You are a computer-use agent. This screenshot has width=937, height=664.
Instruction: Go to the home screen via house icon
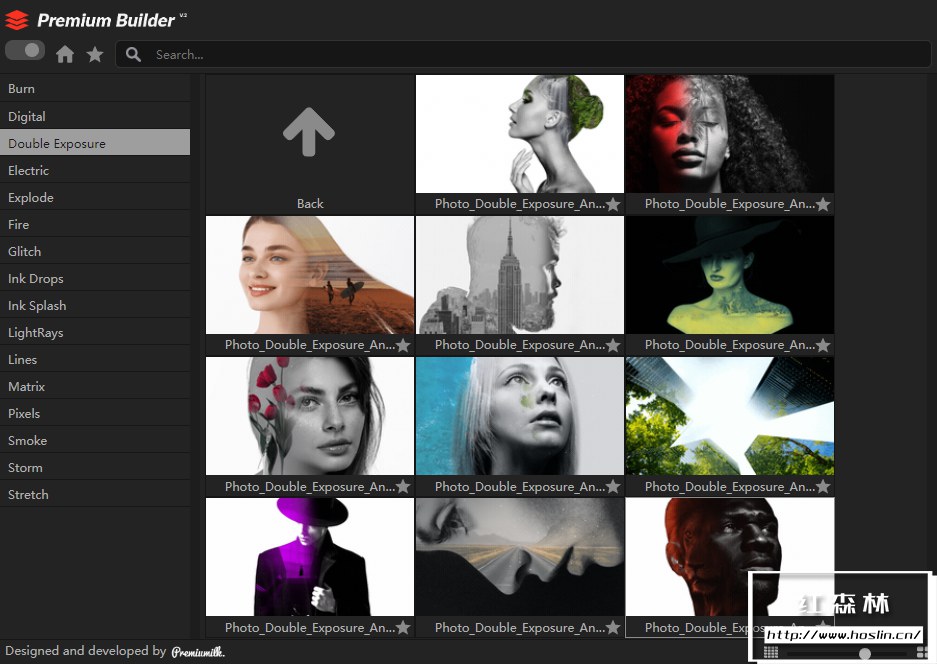pyautogui.click(x=65, y=54)
